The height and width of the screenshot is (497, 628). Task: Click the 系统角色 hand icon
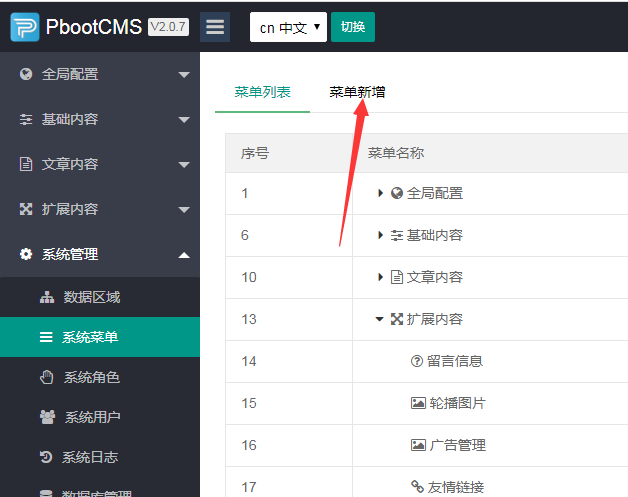[x=47, y=377]
